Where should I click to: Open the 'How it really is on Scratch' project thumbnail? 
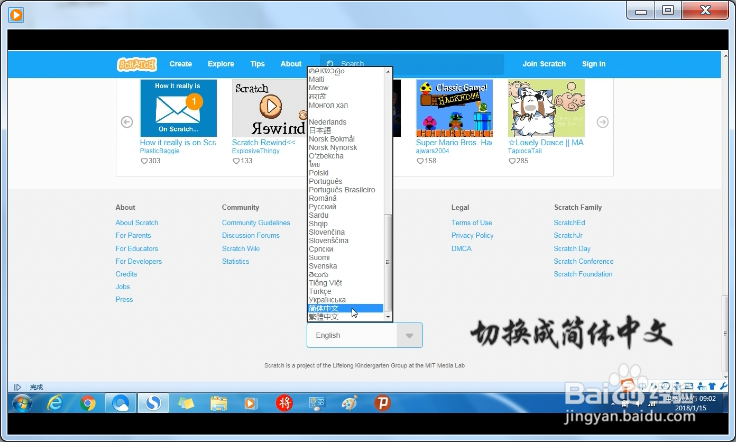click(x=178, y=108)
